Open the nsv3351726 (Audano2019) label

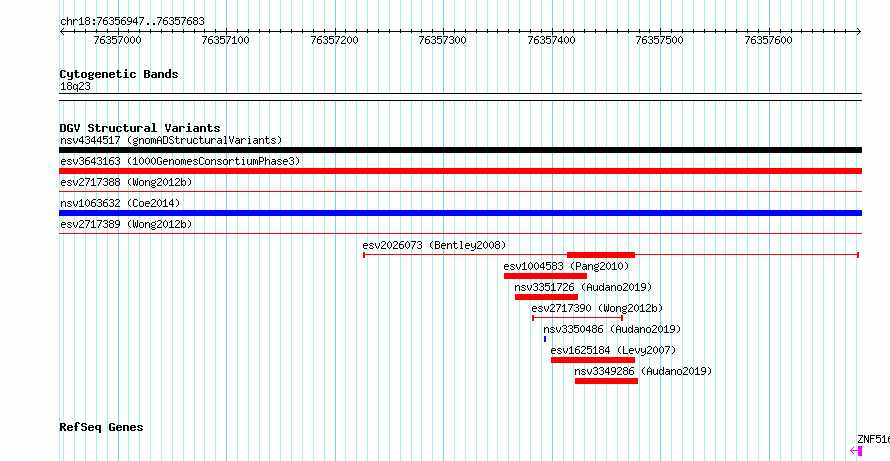[583, 287]
